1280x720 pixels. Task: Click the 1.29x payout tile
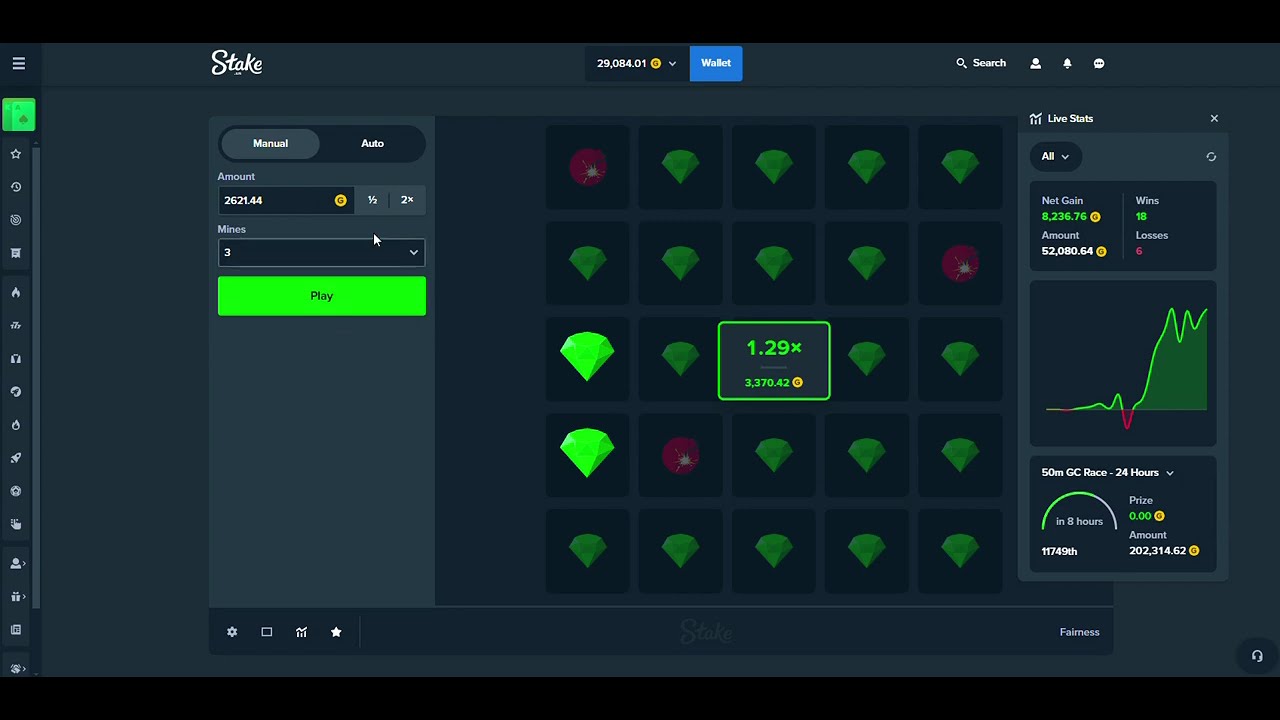tap(774, 361)
